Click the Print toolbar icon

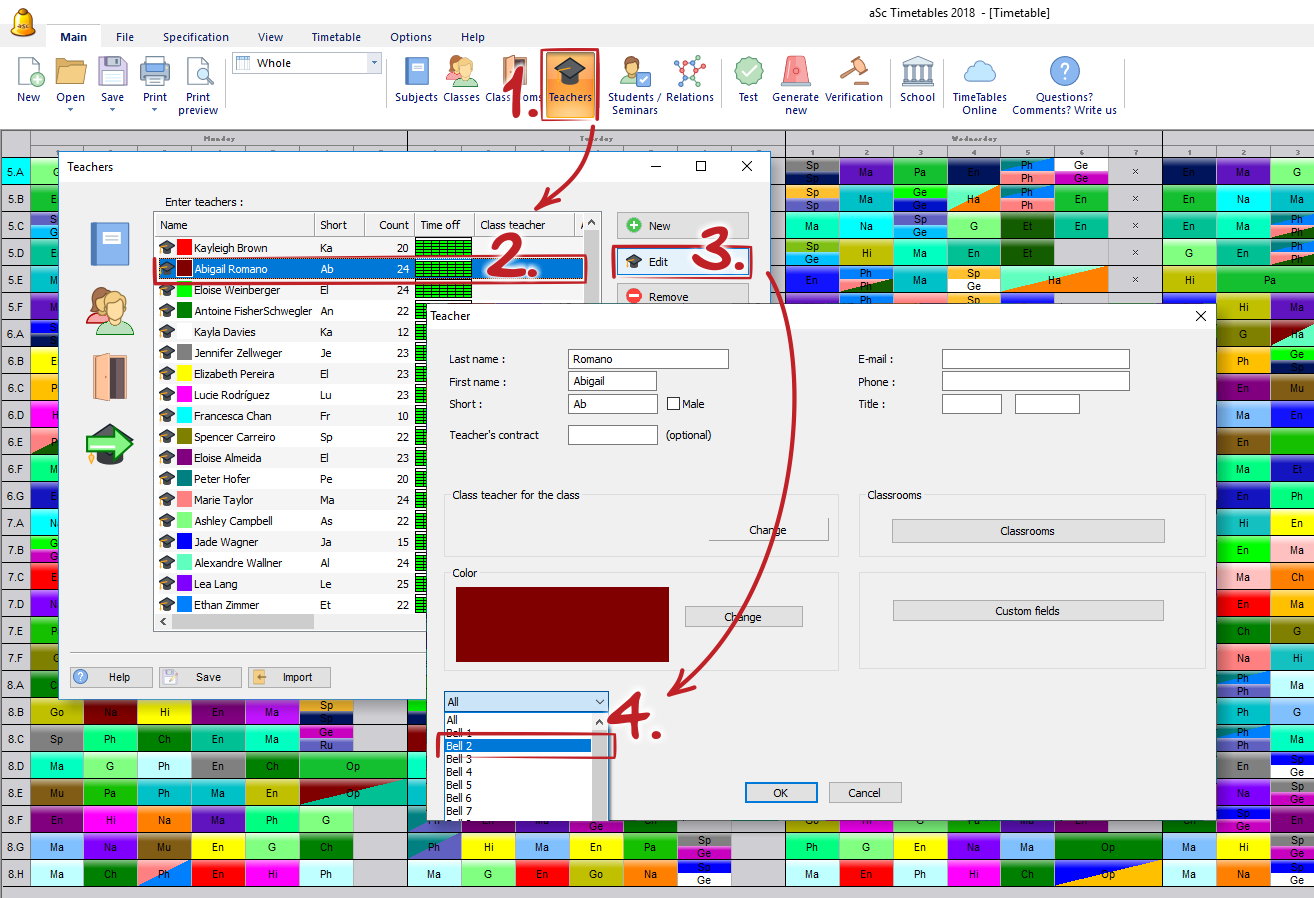click(x=155, y=74)
